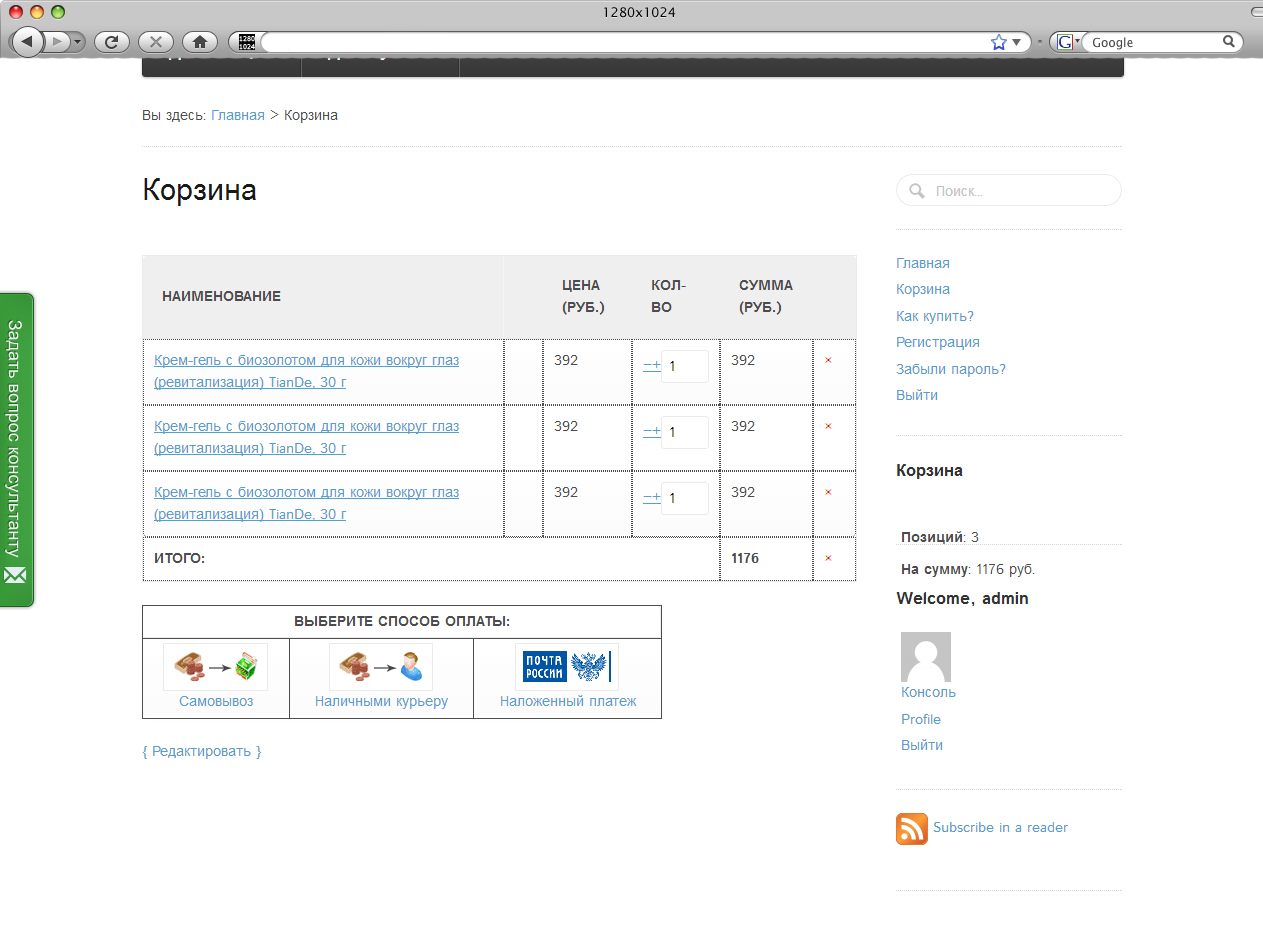The width and height of the screenshot is (1263, 926).
Task: Click the Самовывоз payment icon
Action: point(216,666)
